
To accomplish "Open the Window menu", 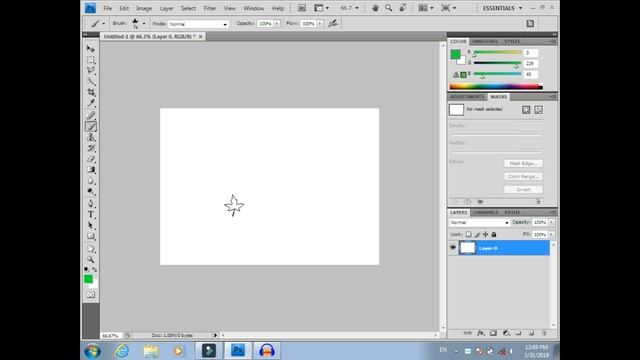I will click(x=253, y=8).
